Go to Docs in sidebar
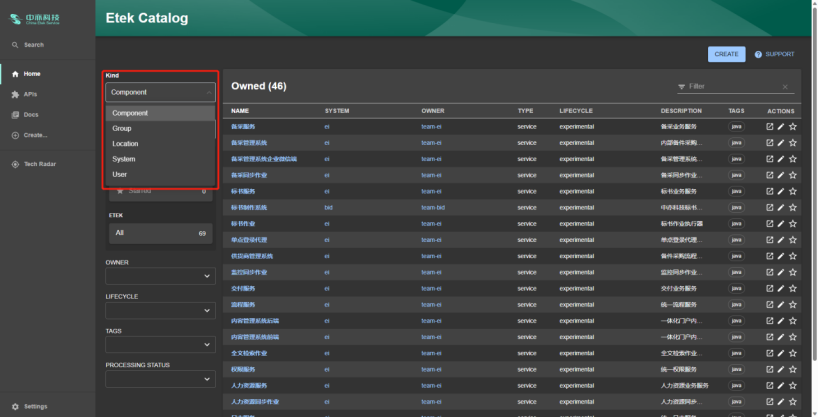 pos(30,114)
